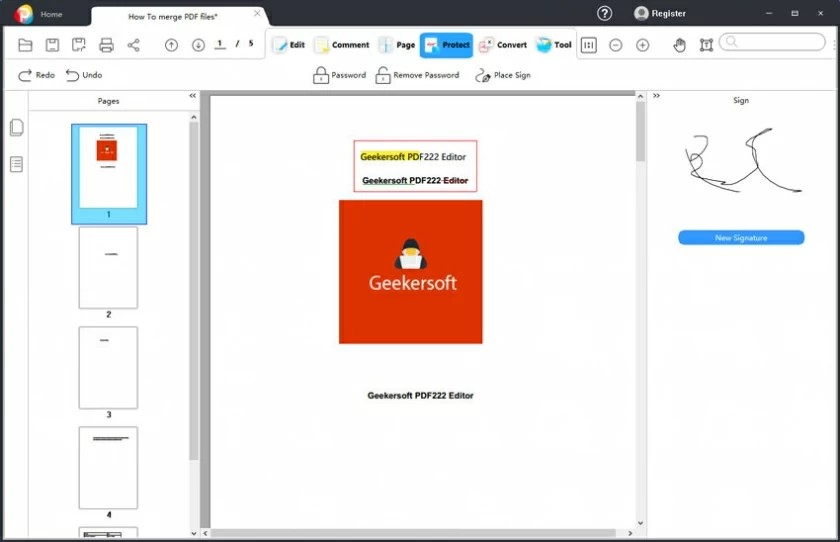The height and width of the screenshot is (542, 840).
Task: Open bookmarks outline sidebar icon
Action: (x=17, y=164)
